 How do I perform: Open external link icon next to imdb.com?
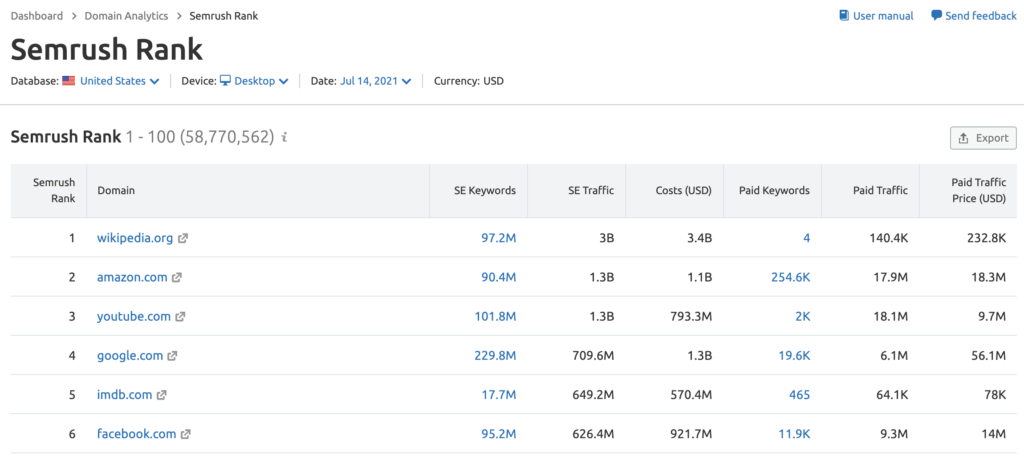(x=162, y=395)
